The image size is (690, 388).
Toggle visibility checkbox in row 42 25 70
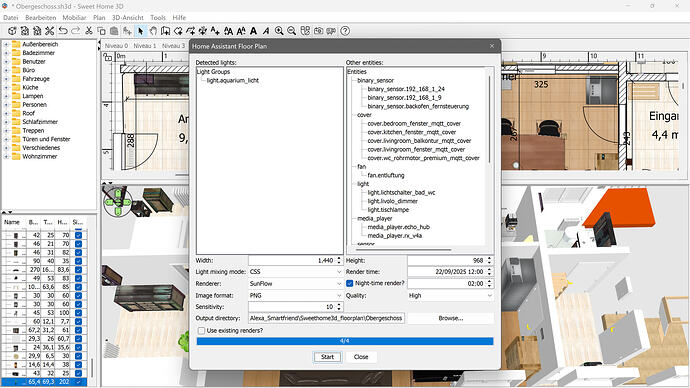[78, 235]
